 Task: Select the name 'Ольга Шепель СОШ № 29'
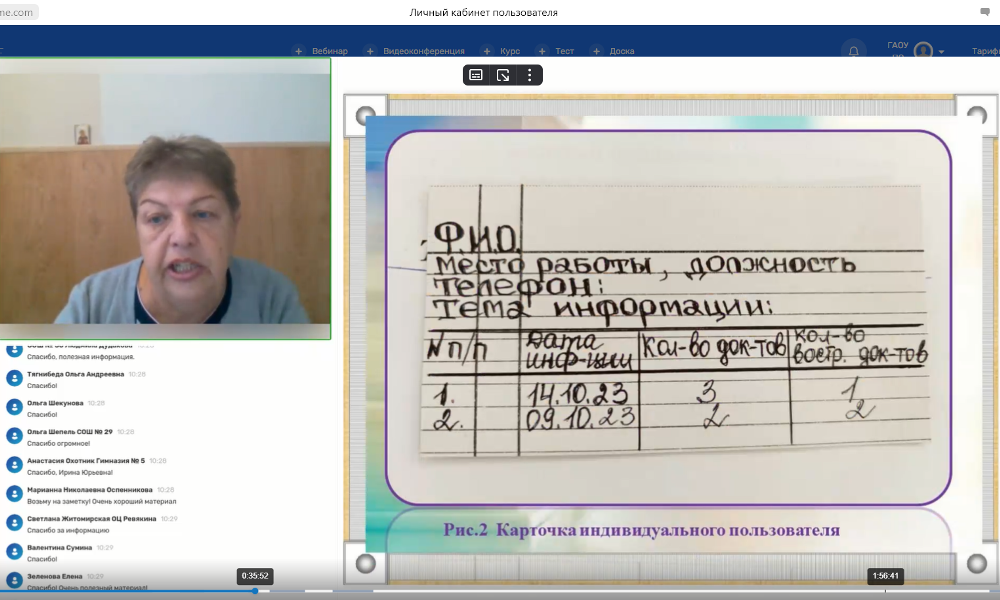(x=70, y=432)
